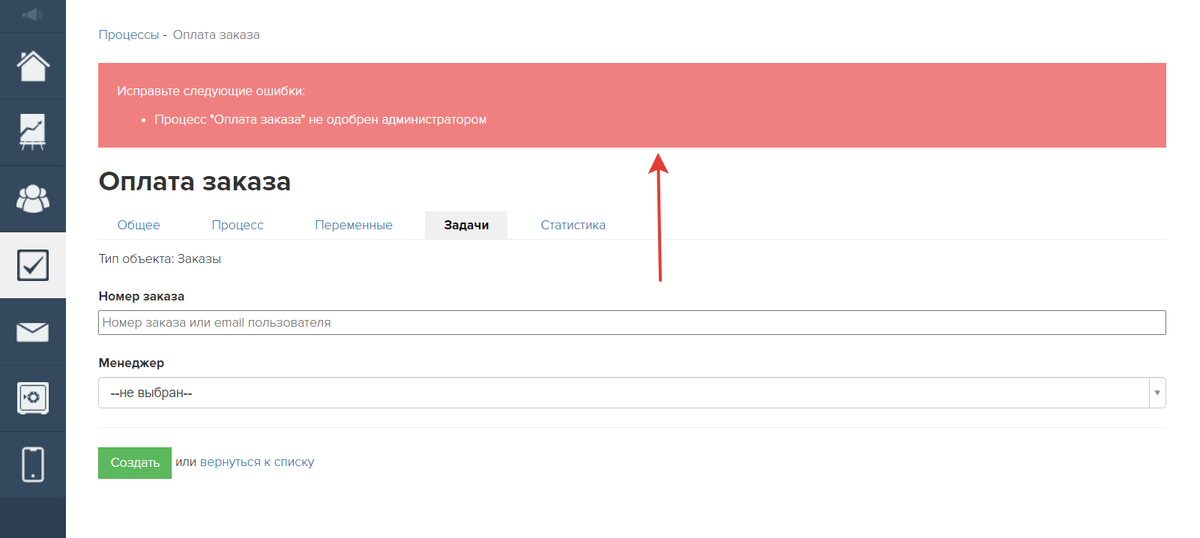This screenshot has height=538, width=1200.
Task: Click the red error message banner
Action: click(x=631, y=105)
